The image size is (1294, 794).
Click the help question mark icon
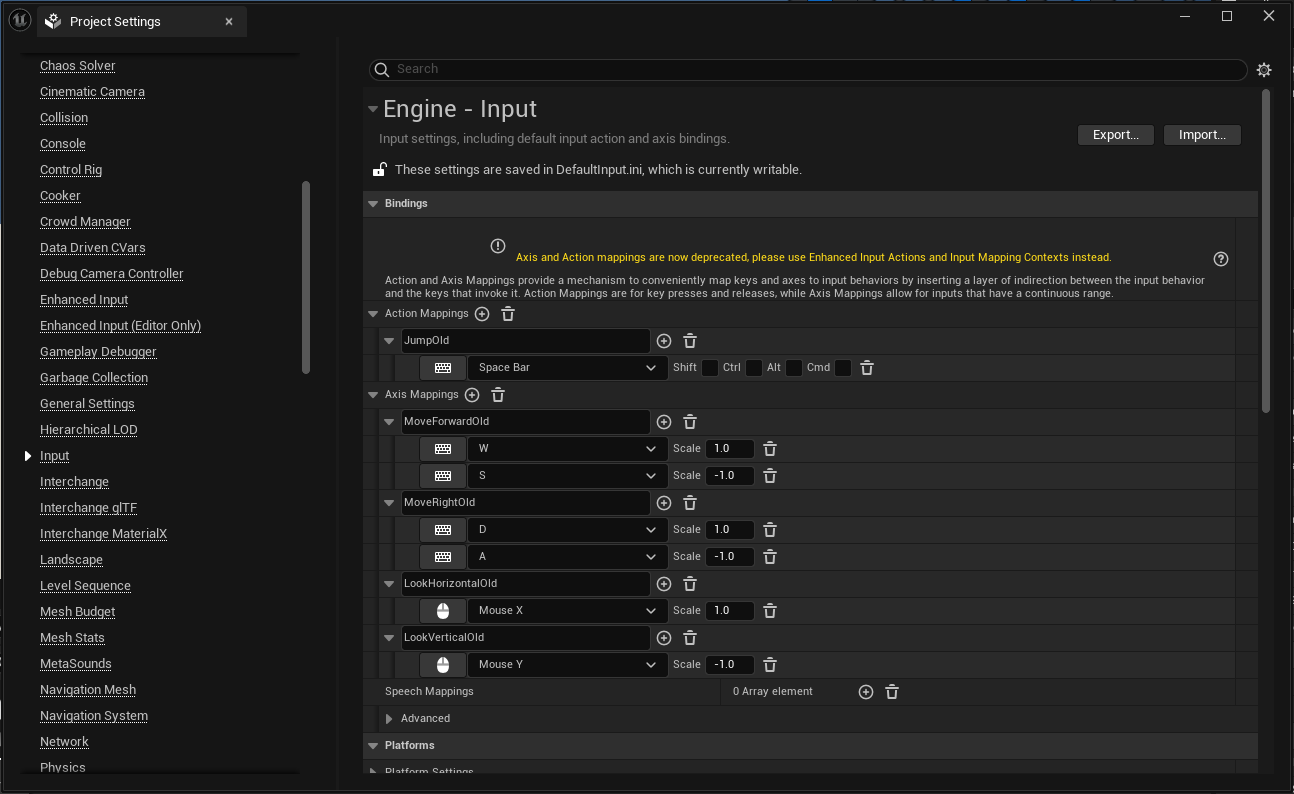click(x=1221, y=259)
